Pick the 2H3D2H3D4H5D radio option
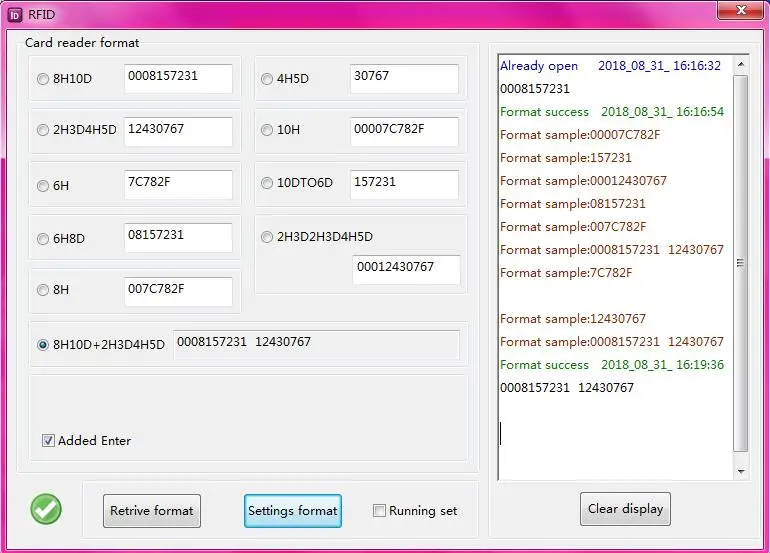The image size is (770, 553). pos(267,237)
